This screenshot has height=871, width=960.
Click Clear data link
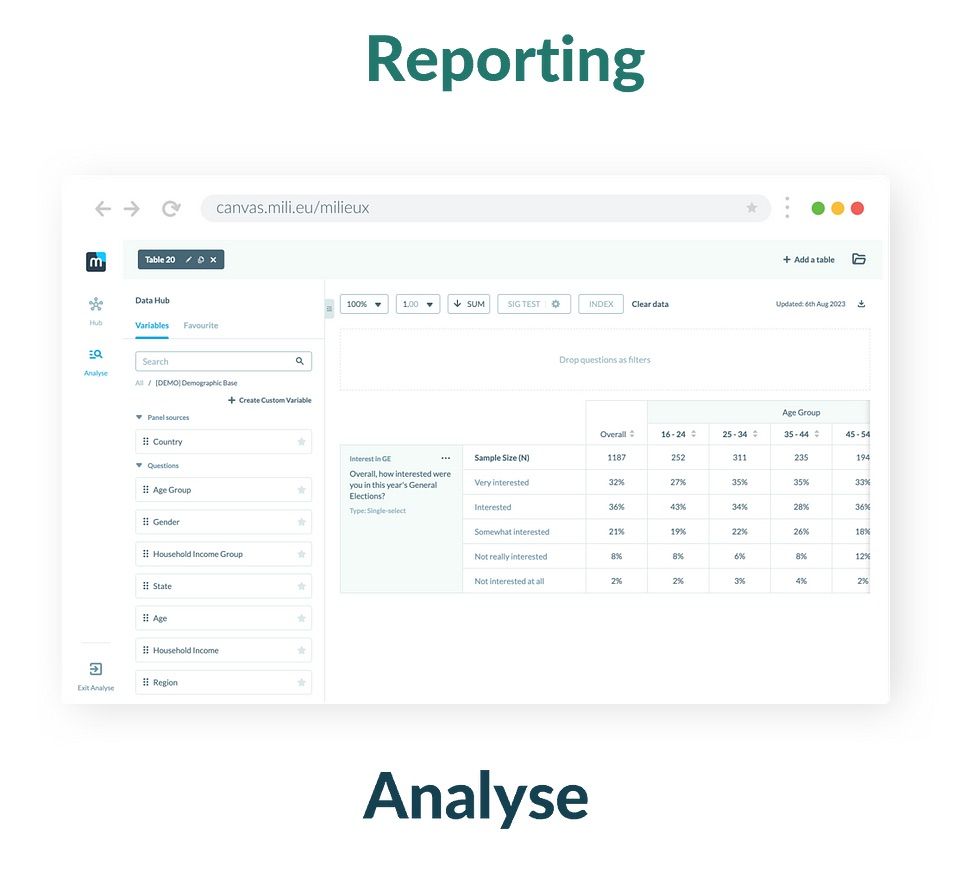pos(650,304)
